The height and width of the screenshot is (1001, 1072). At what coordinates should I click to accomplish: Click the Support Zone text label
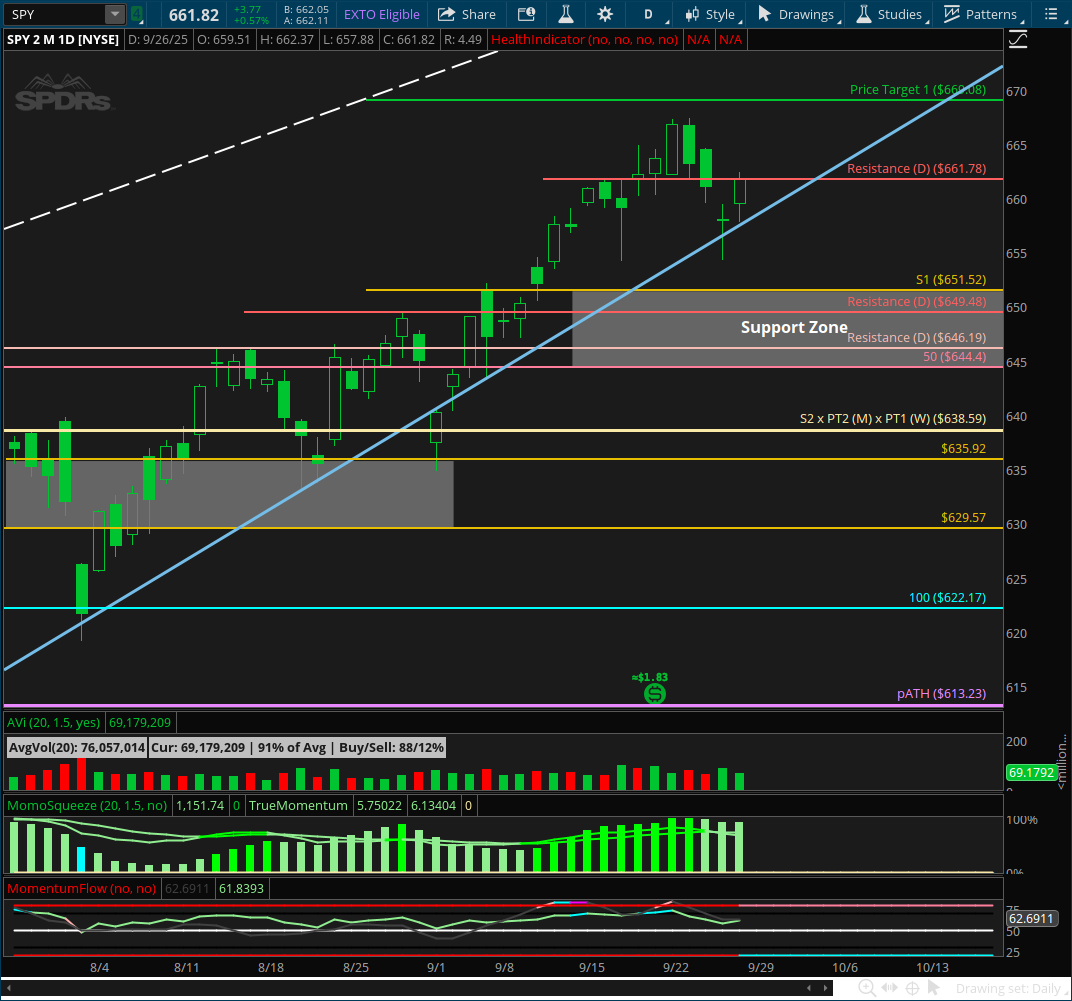(x=794, y=328)
